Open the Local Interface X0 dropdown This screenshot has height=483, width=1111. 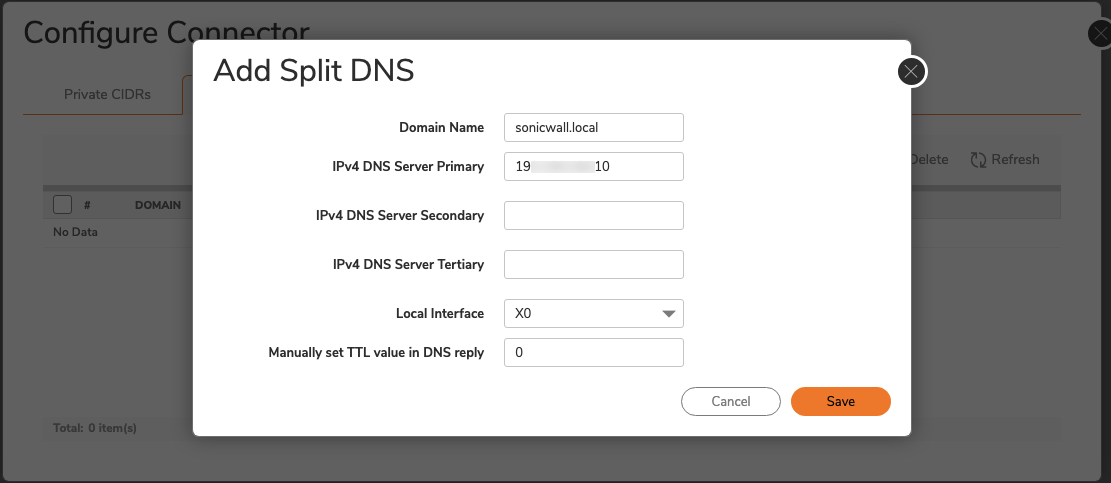tap(580, 314)
